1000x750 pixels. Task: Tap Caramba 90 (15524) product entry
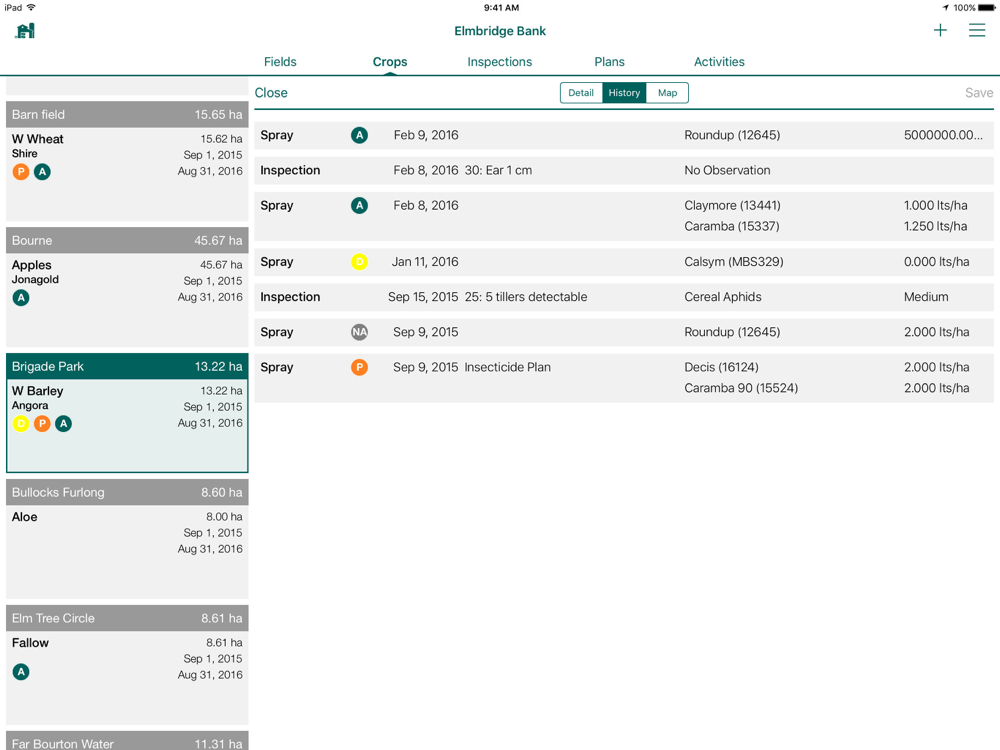(x=741, y=388)
